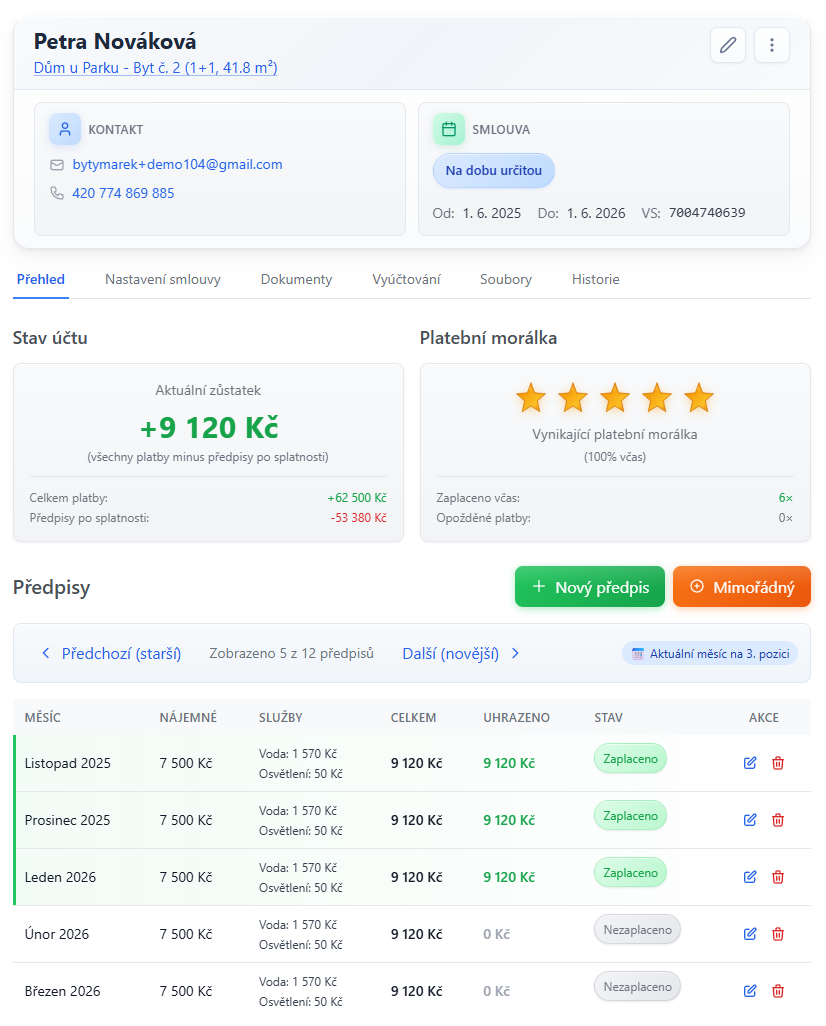This screenshot has width=826, height=1026.
Task: Delete the Březen 2026 prescription
Action: click(778, 991)
